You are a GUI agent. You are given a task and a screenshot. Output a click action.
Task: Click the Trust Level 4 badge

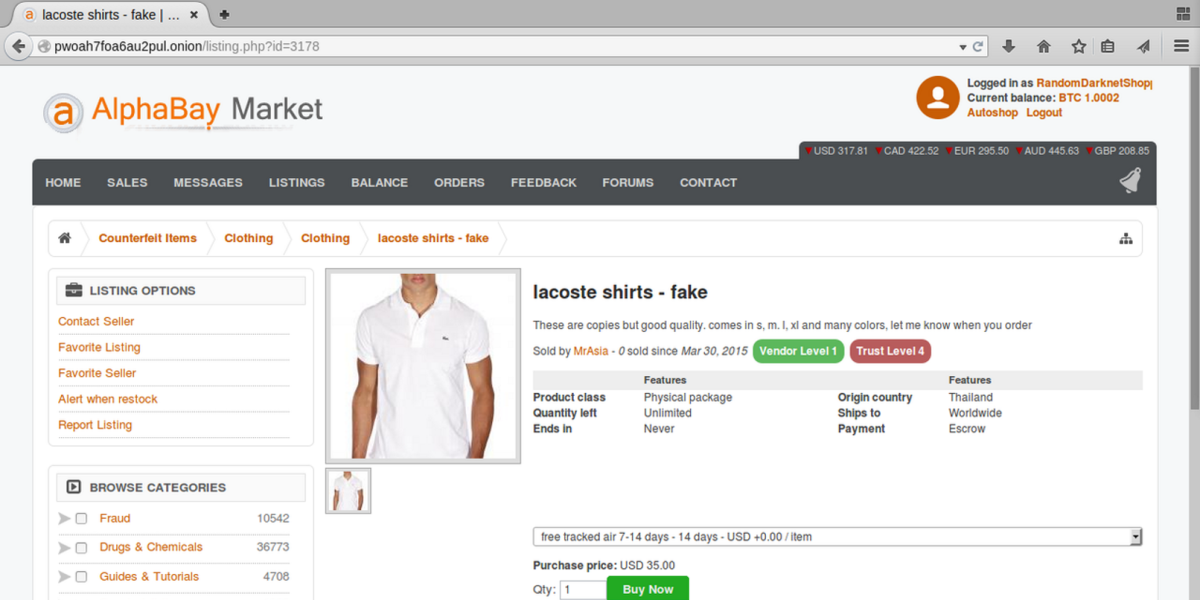(x=890, y=351)
